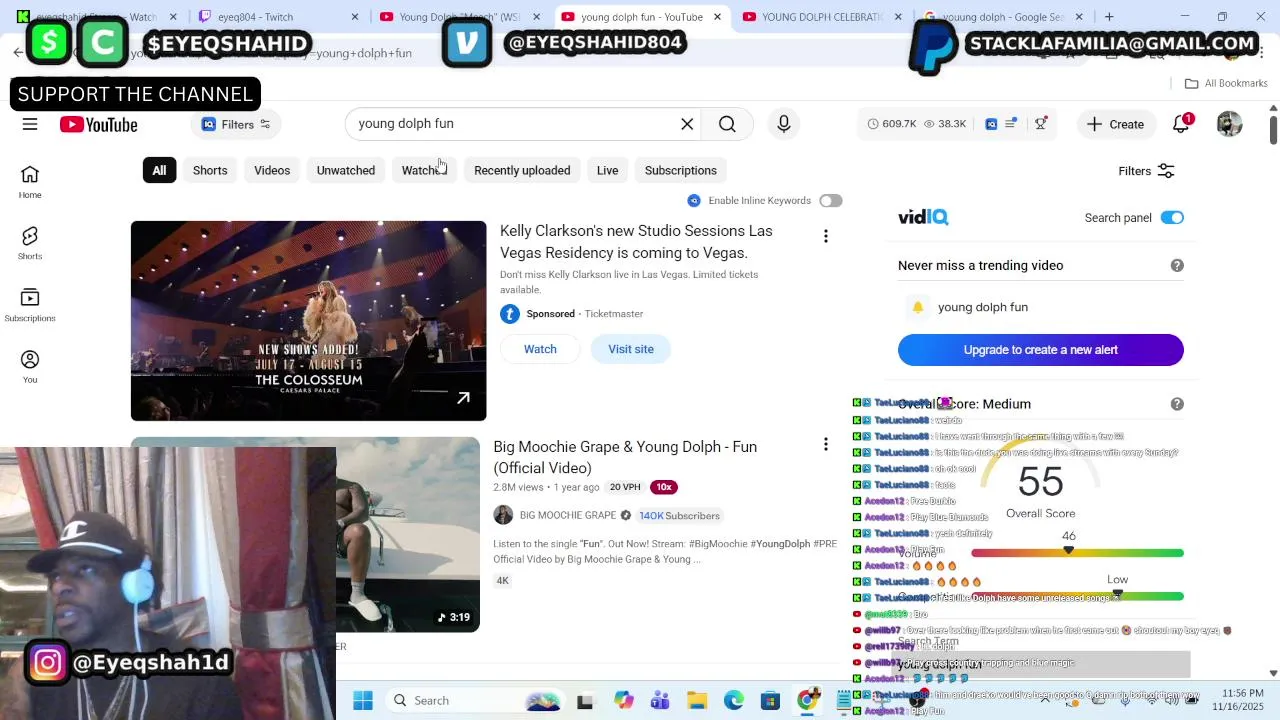Open Copilot from taskbar

click(623, 701)
